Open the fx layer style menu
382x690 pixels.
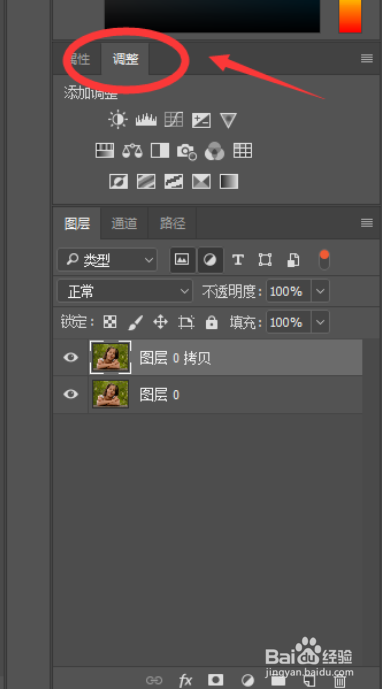point(186,680)
